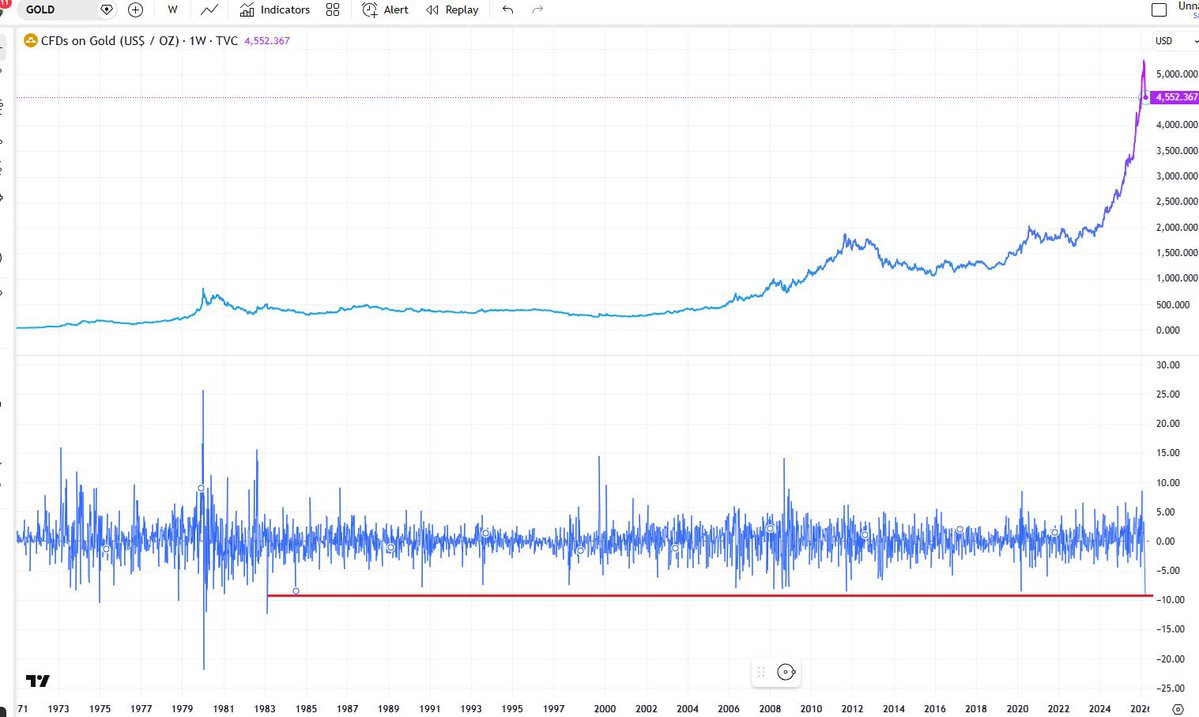Change the chart type via the line icon
This screenshot has height=717, width=1199.
pyautogui.click(x=209, y=10)
